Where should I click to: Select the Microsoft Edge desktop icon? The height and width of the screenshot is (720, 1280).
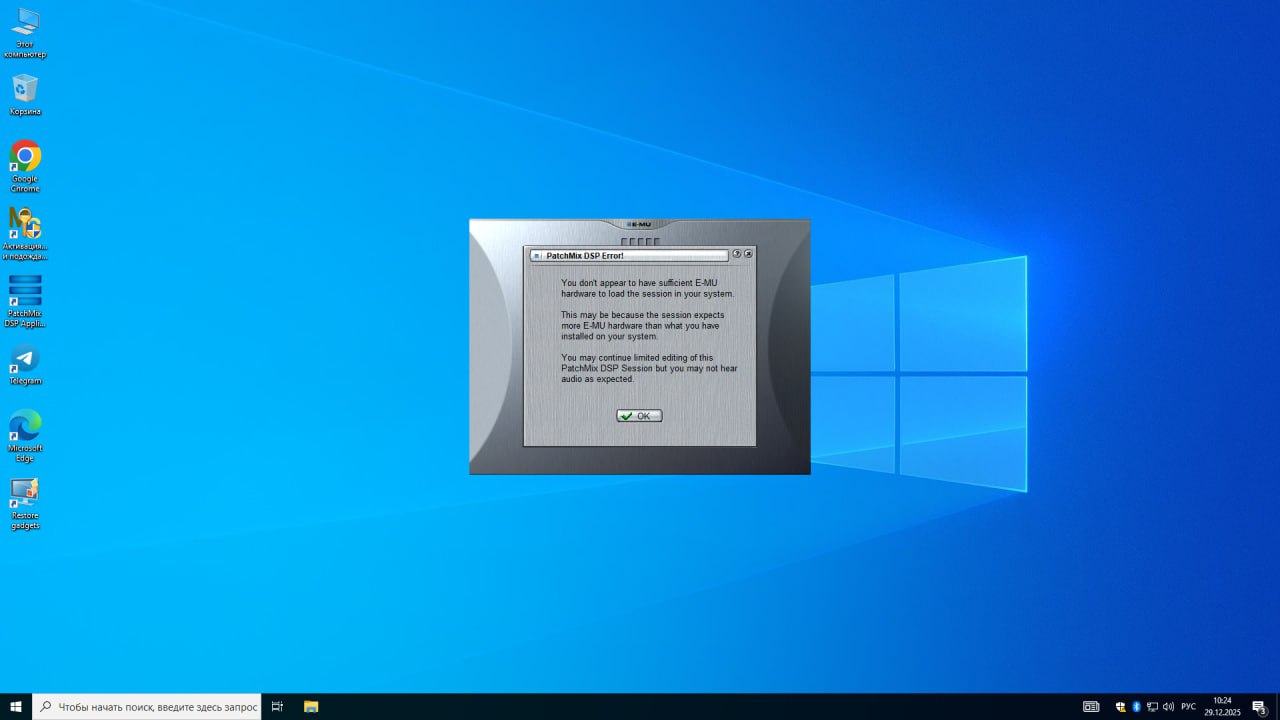click(x=25, y=425)
